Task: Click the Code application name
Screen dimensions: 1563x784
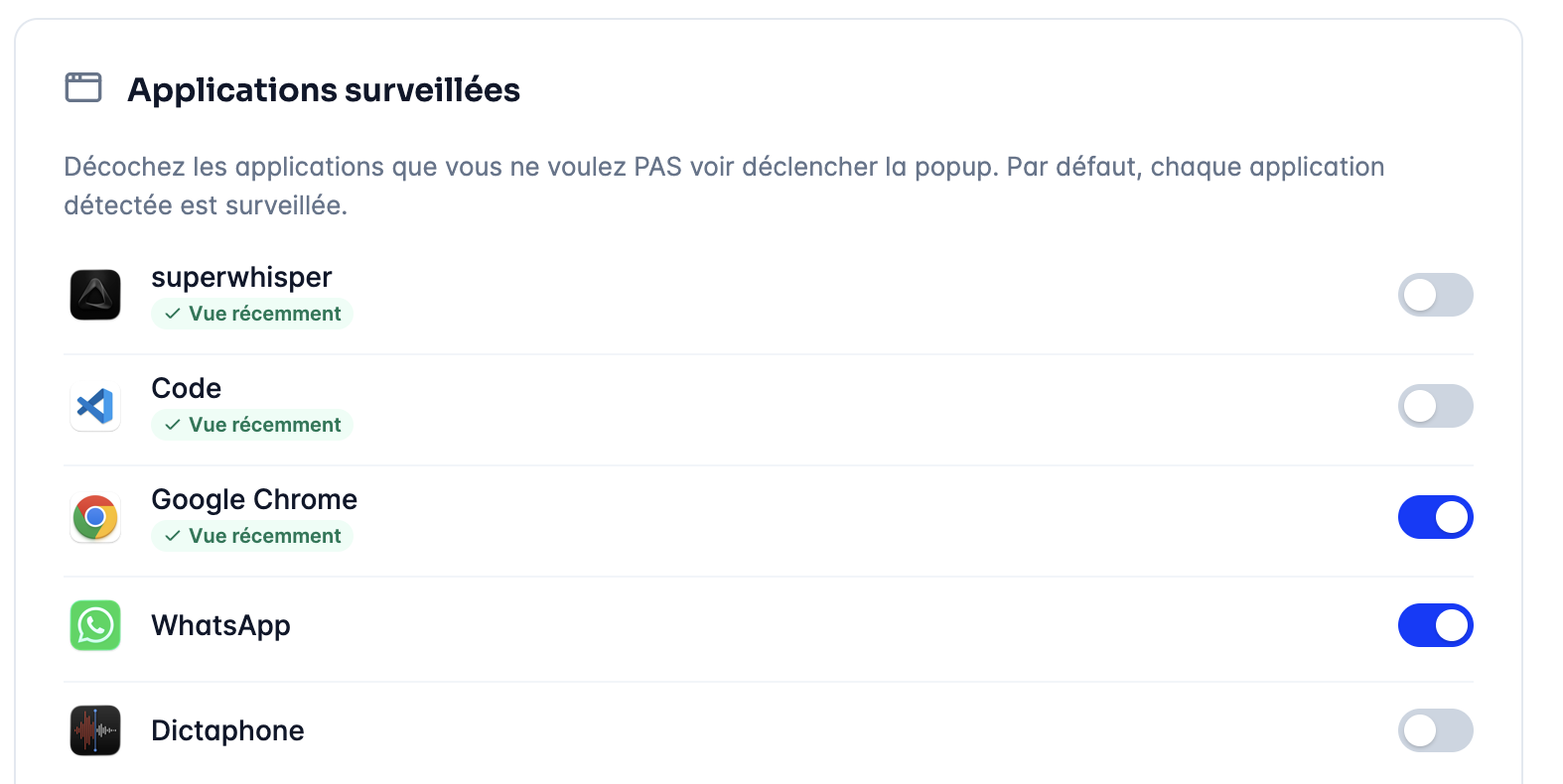Action: [187, 388]
